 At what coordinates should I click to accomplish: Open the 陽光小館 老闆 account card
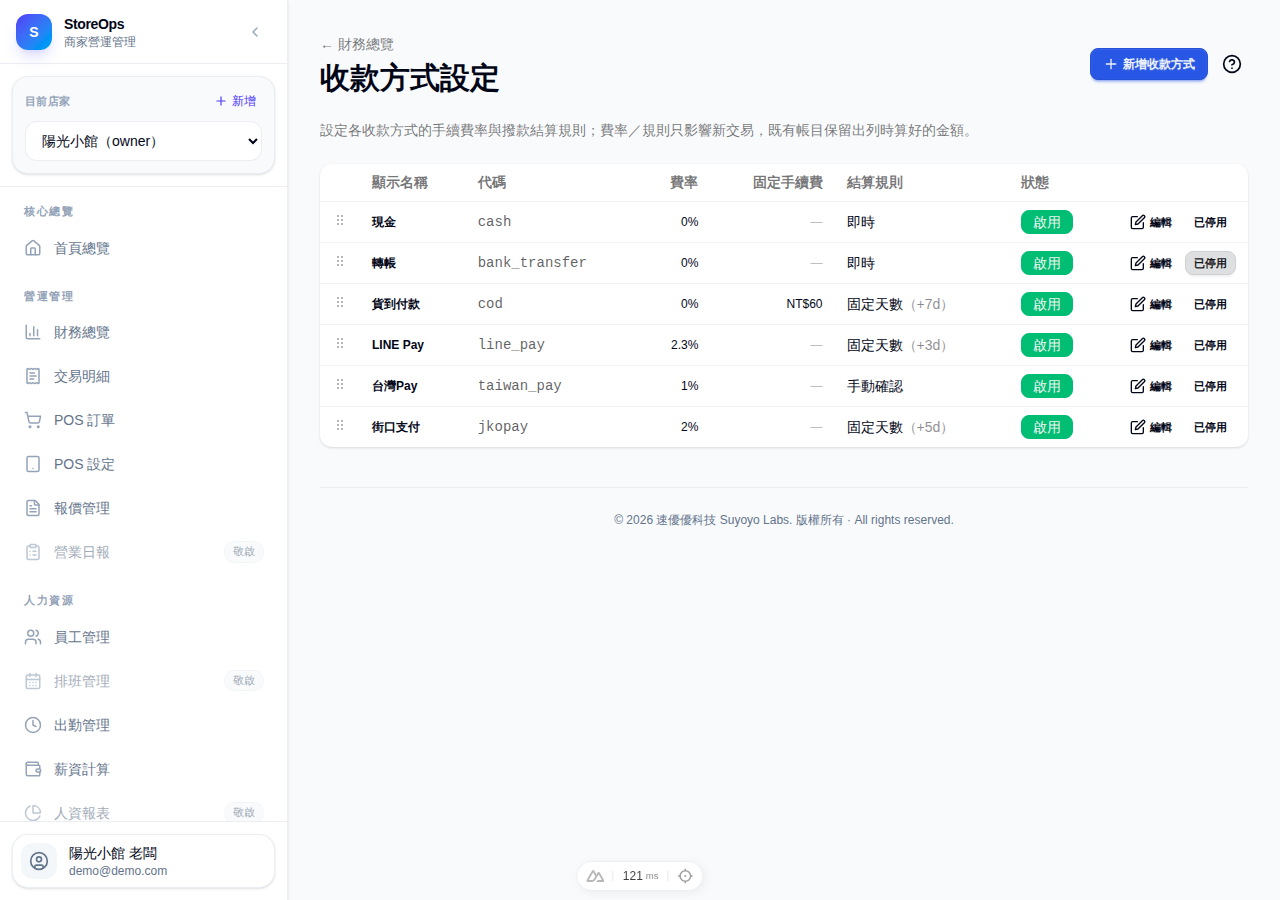(x=143, y=861)
